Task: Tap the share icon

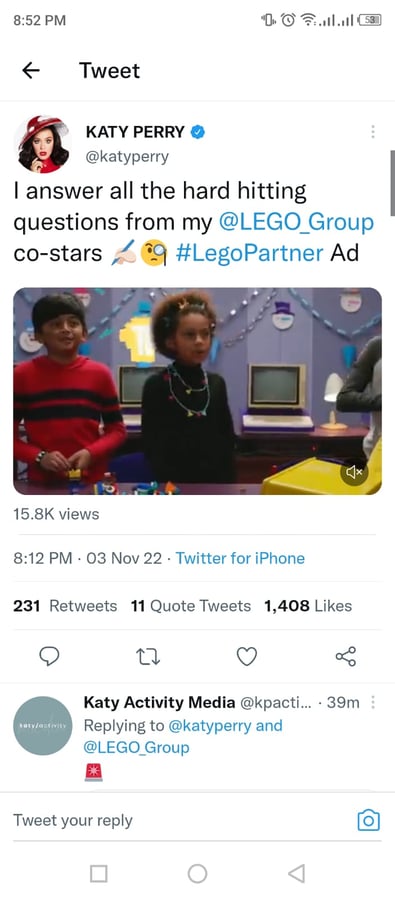Action: (x=346, y=656)
